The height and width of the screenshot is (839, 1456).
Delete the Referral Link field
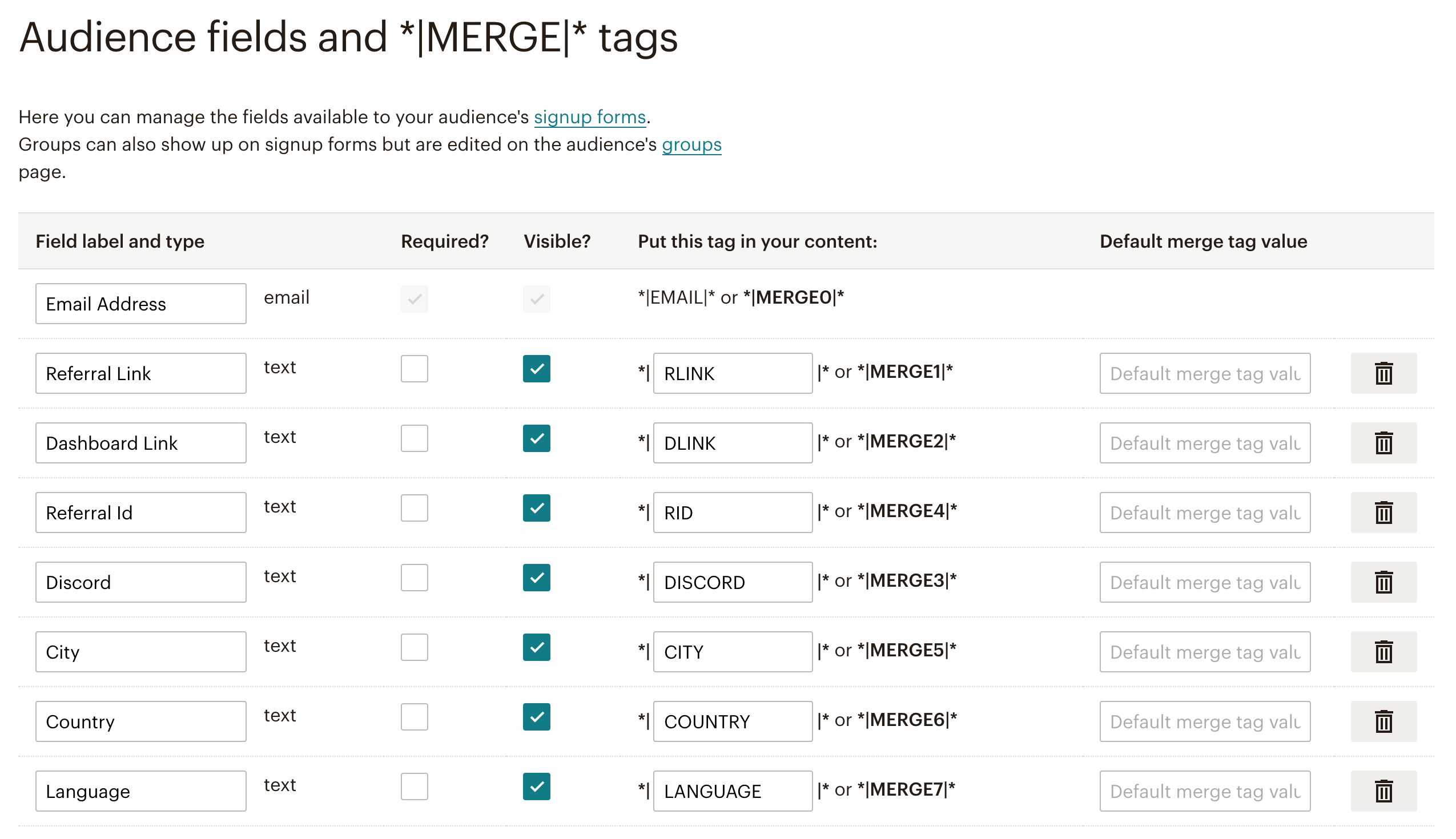pos(1383,373)
